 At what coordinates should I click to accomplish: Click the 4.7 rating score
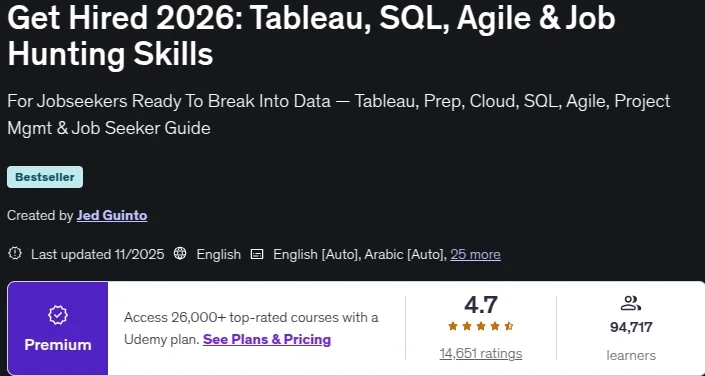tap(481, 305)
